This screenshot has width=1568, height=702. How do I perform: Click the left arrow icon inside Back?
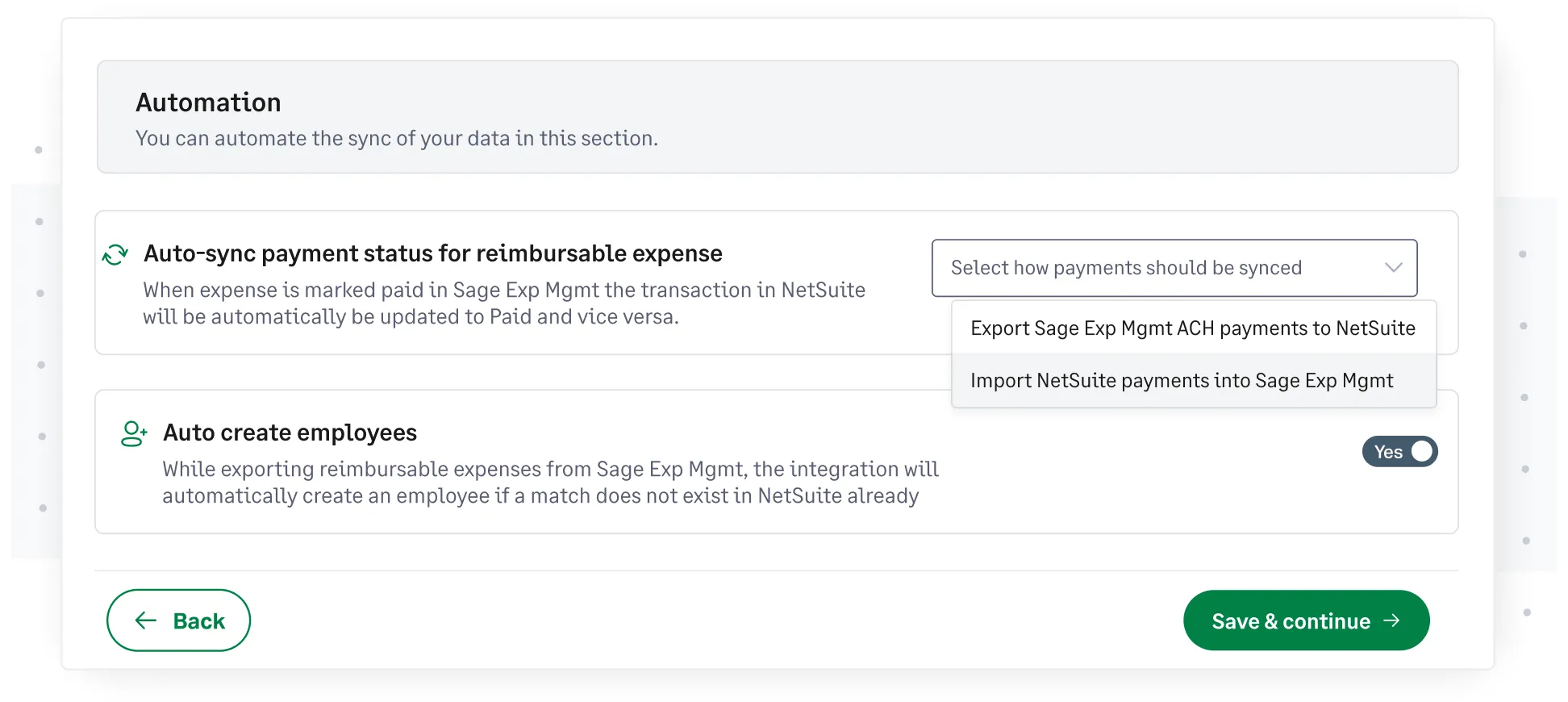point(146,621)
